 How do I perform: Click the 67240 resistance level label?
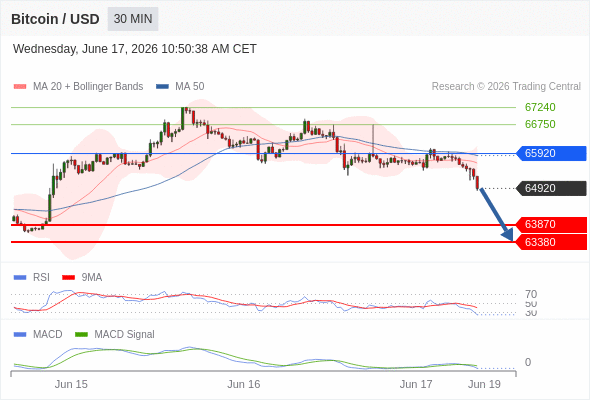[540, 107]
